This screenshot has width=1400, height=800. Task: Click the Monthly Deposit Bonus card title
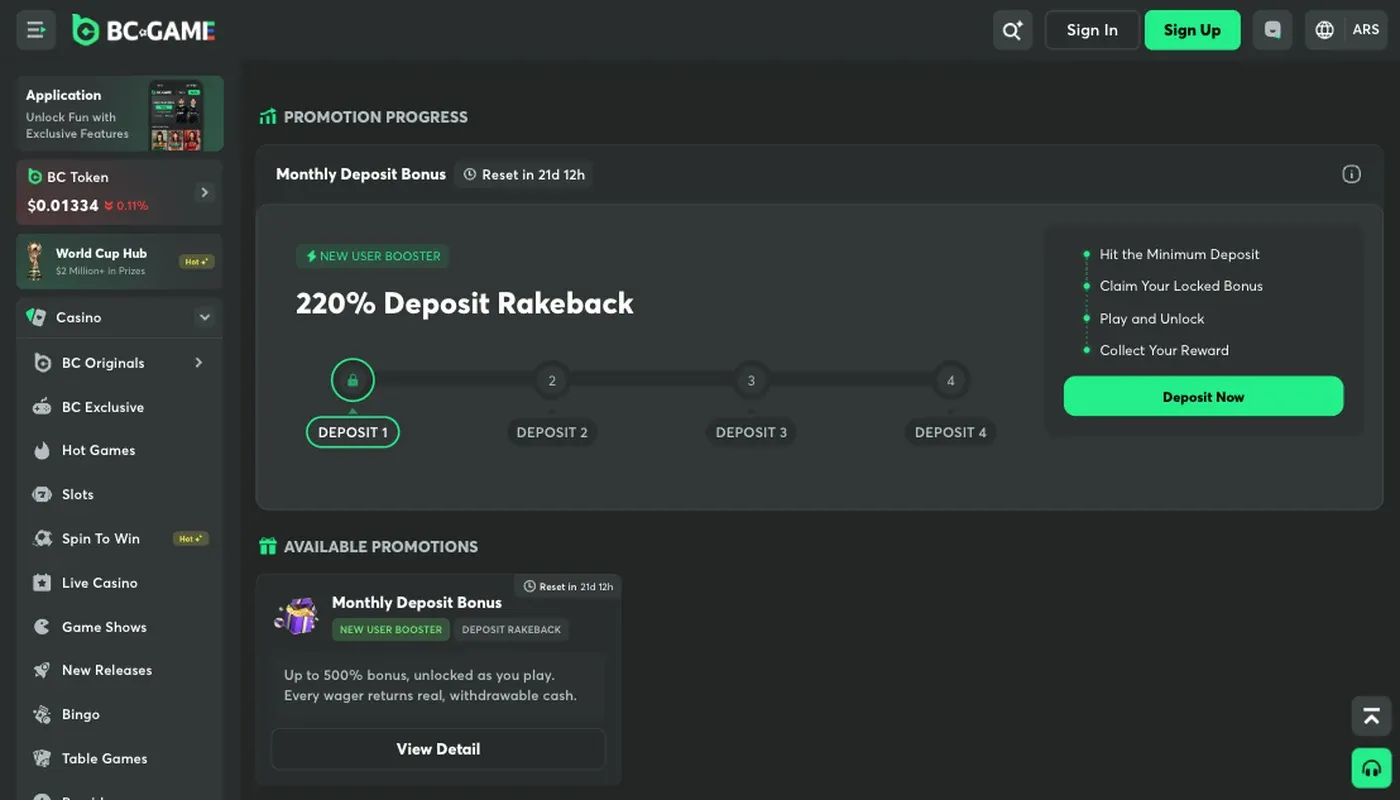tap(417, 602)
